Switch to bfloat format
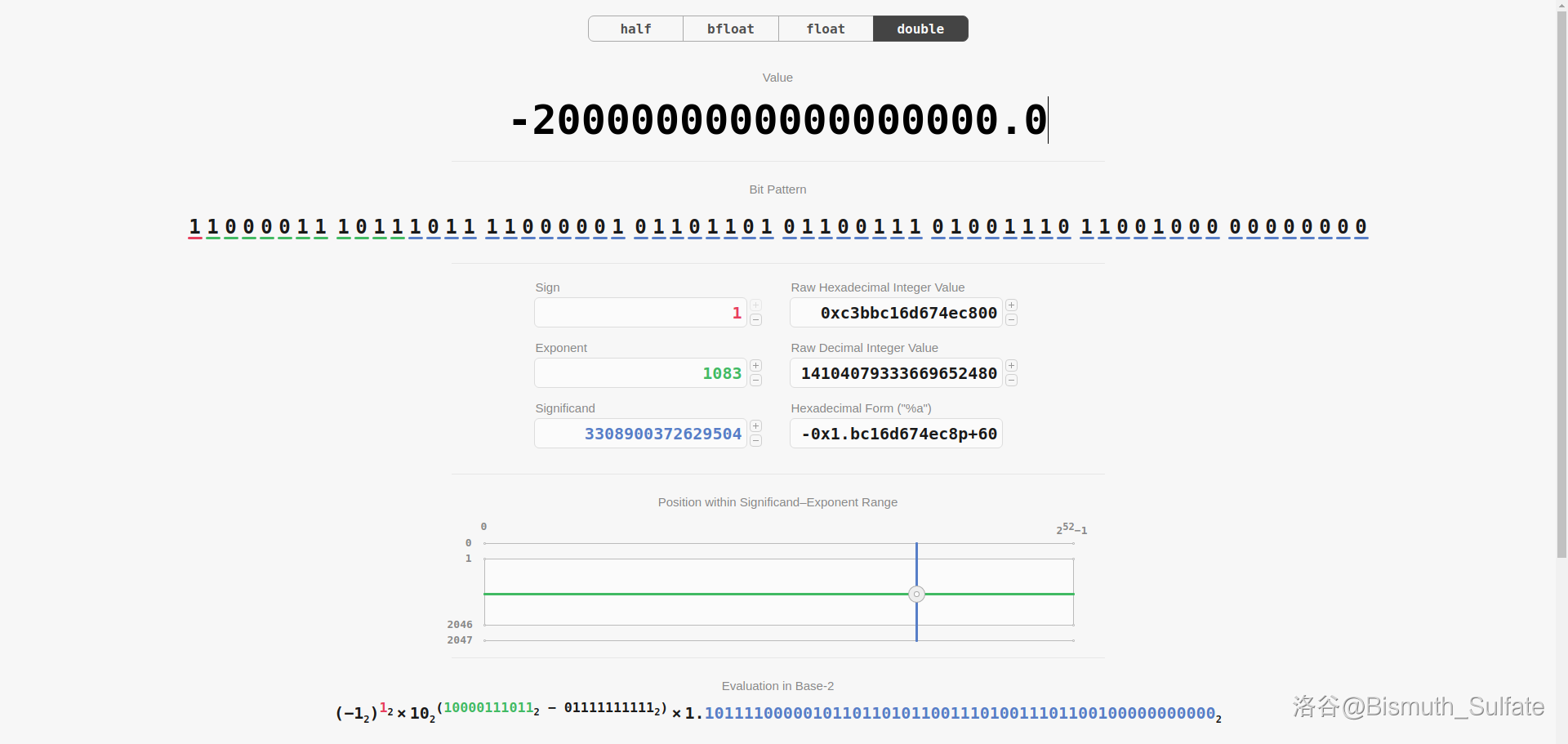The image size is (1568, 744). click(730, 29)
